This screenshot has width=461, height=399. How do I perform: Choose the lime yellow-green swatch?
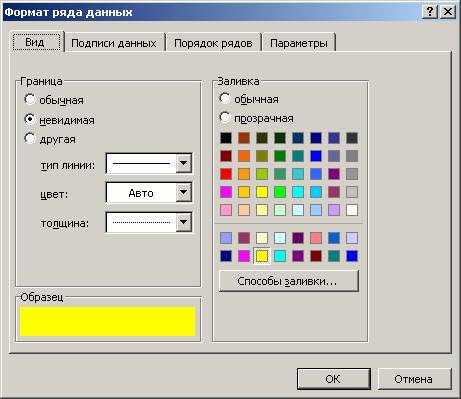click(262, 174)
